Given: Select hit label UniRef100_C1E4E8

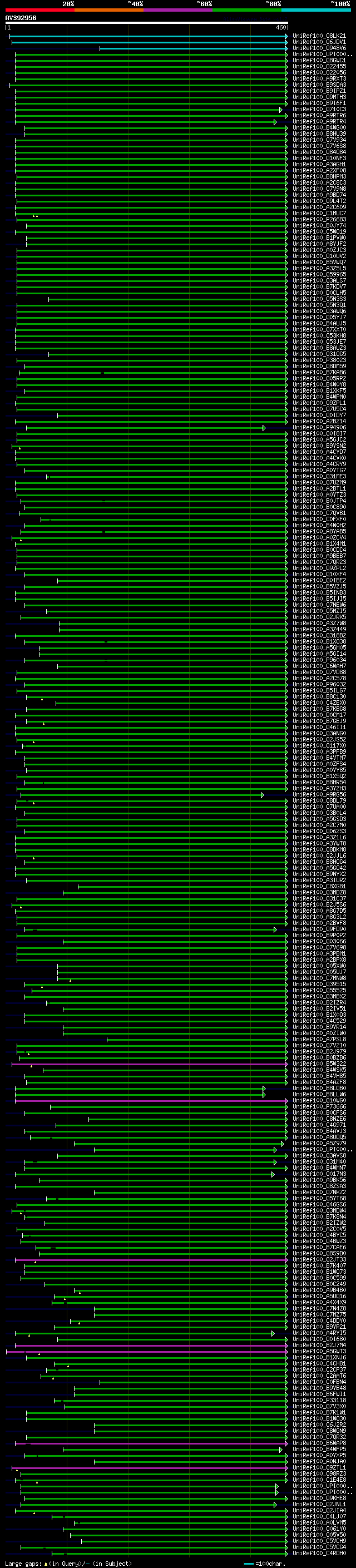Looking at the screenshot, I should pyautogui.click(x=319, y=1480).
